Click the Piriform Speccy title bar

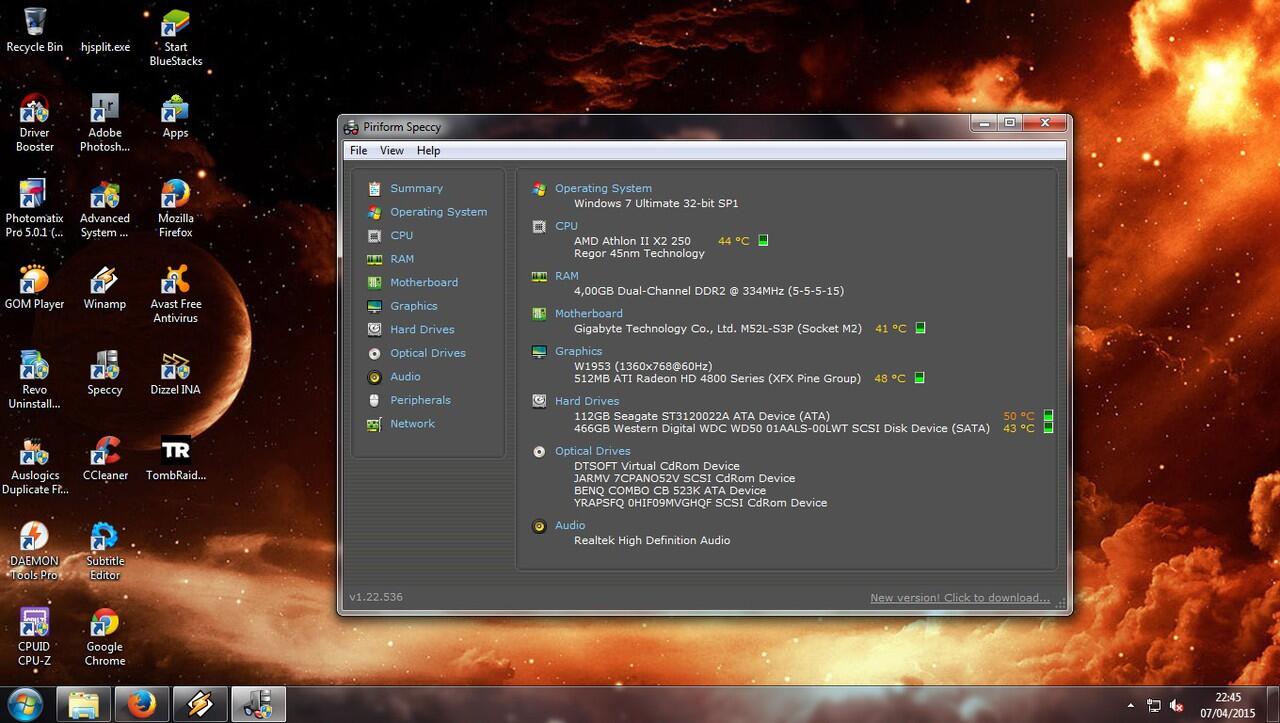655,127
